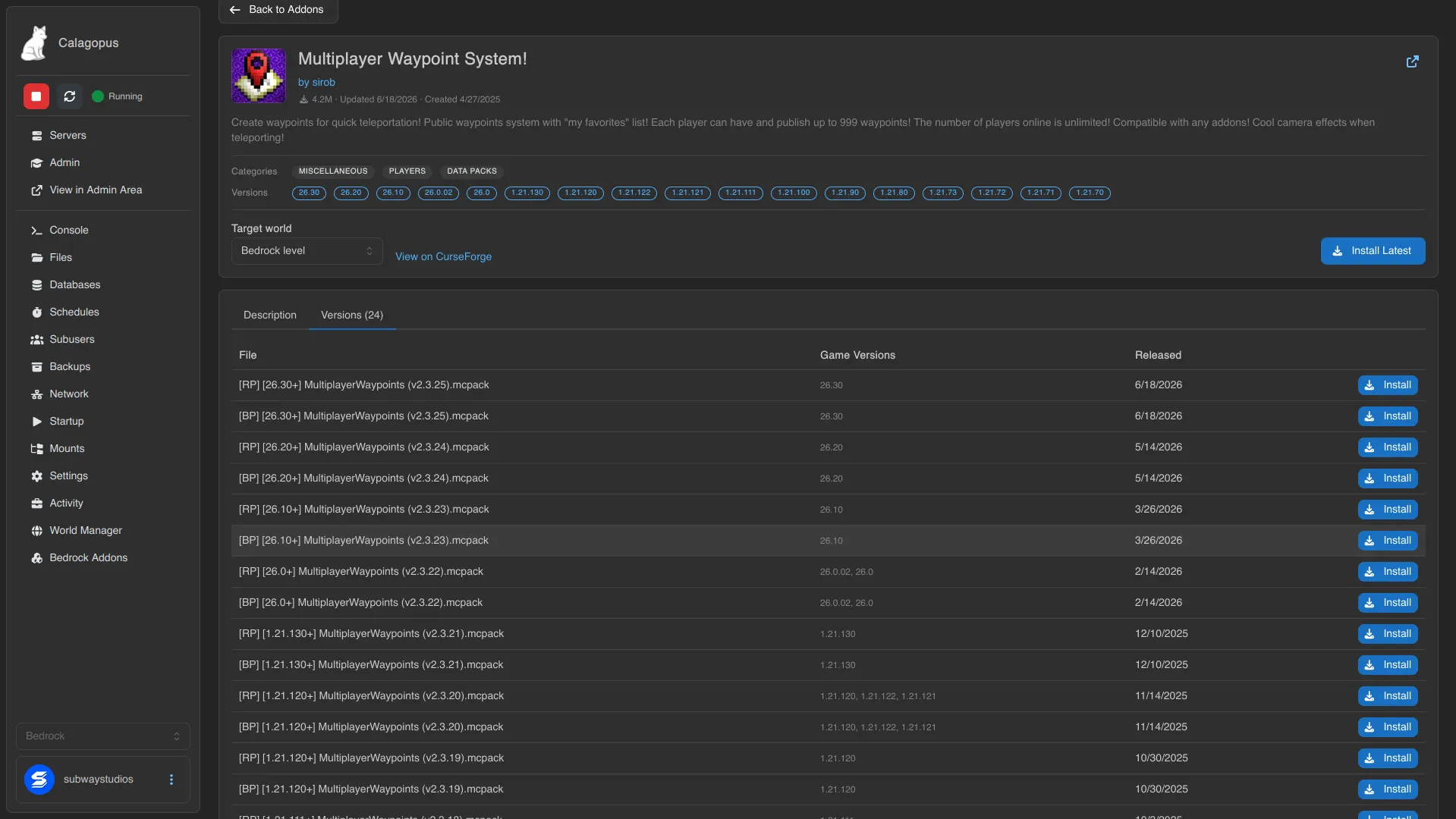Install [RP] [26.10+] MultiplayerWaypoints v2.3.23
The image size is (1456, 819).
tap(1388, 510)
